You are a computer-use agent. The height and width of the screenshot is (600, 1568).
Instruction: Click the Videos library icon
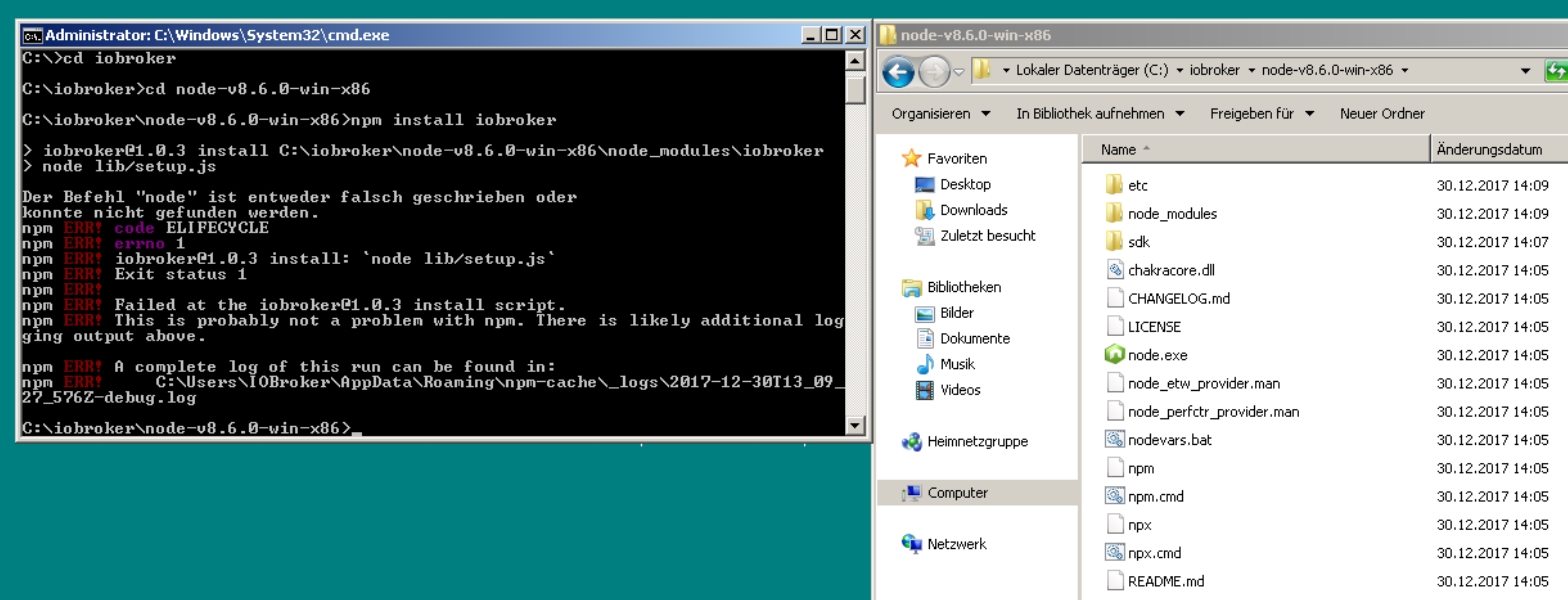925,390
